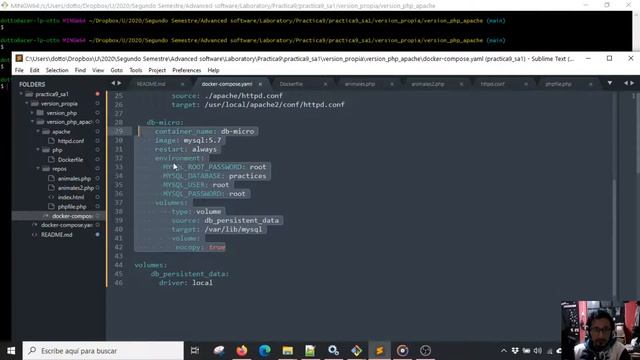The height and width of the screenshot is (360, 640).
Task: Close the animales.php tab
Action: click(392, 84)
